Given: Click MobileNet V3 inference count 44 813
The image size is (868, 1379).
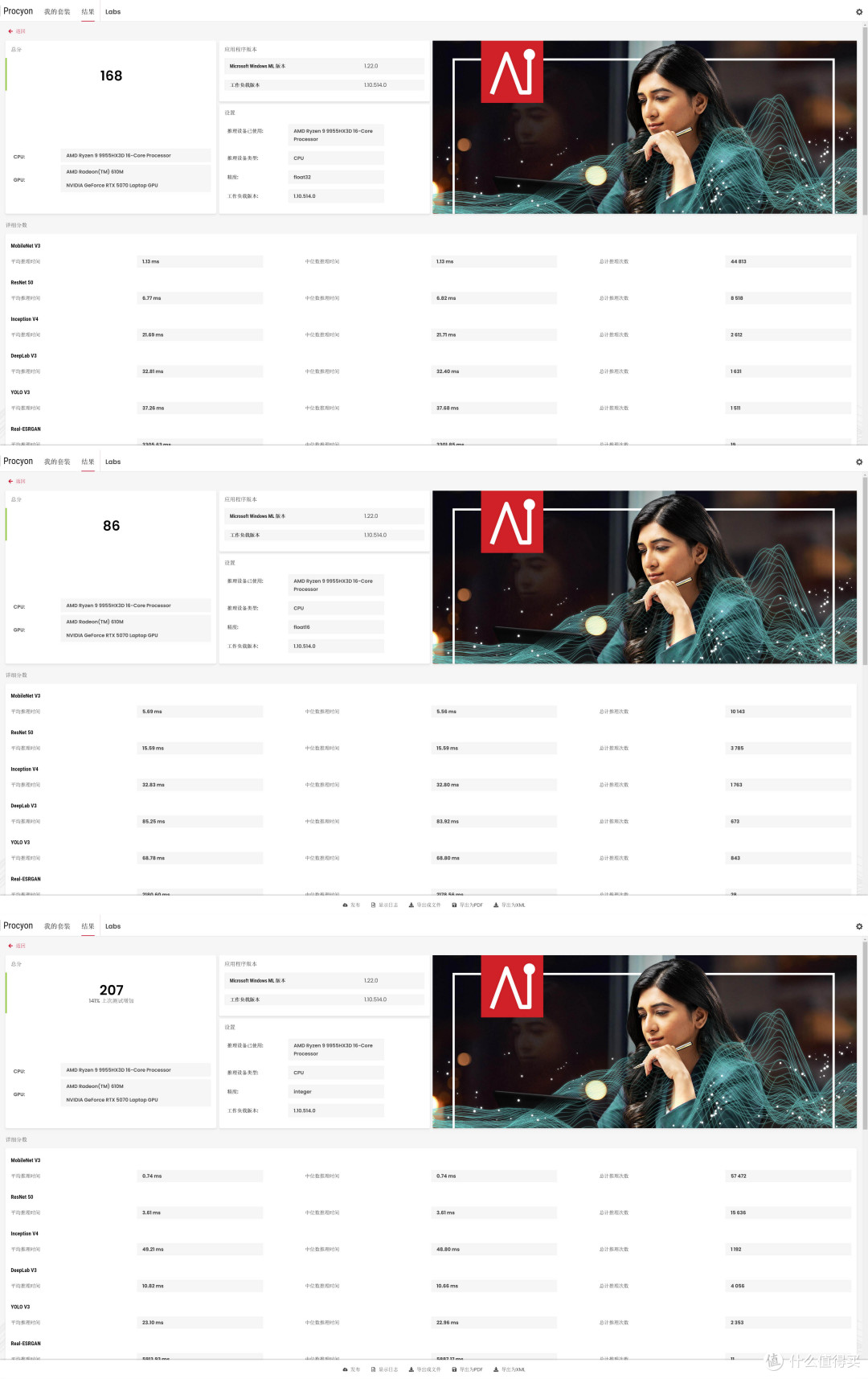Looking at the screenshot, I should 788,261.
